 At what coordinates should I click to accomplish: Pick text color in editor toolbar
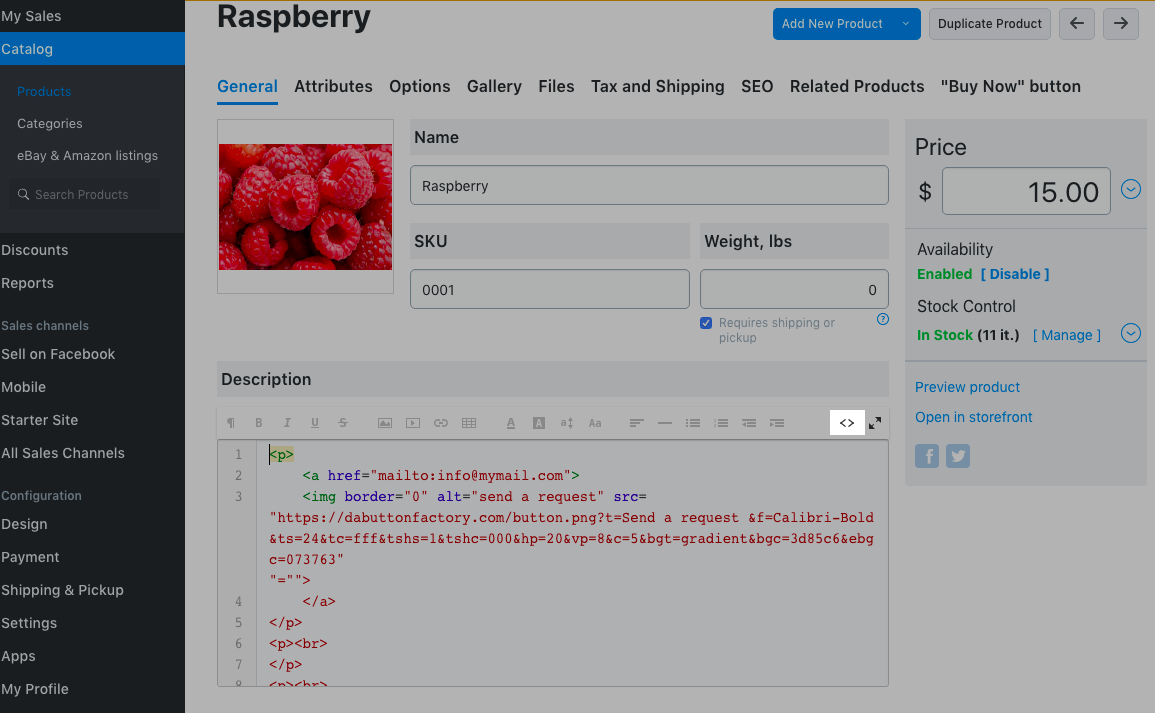point(511,423)
